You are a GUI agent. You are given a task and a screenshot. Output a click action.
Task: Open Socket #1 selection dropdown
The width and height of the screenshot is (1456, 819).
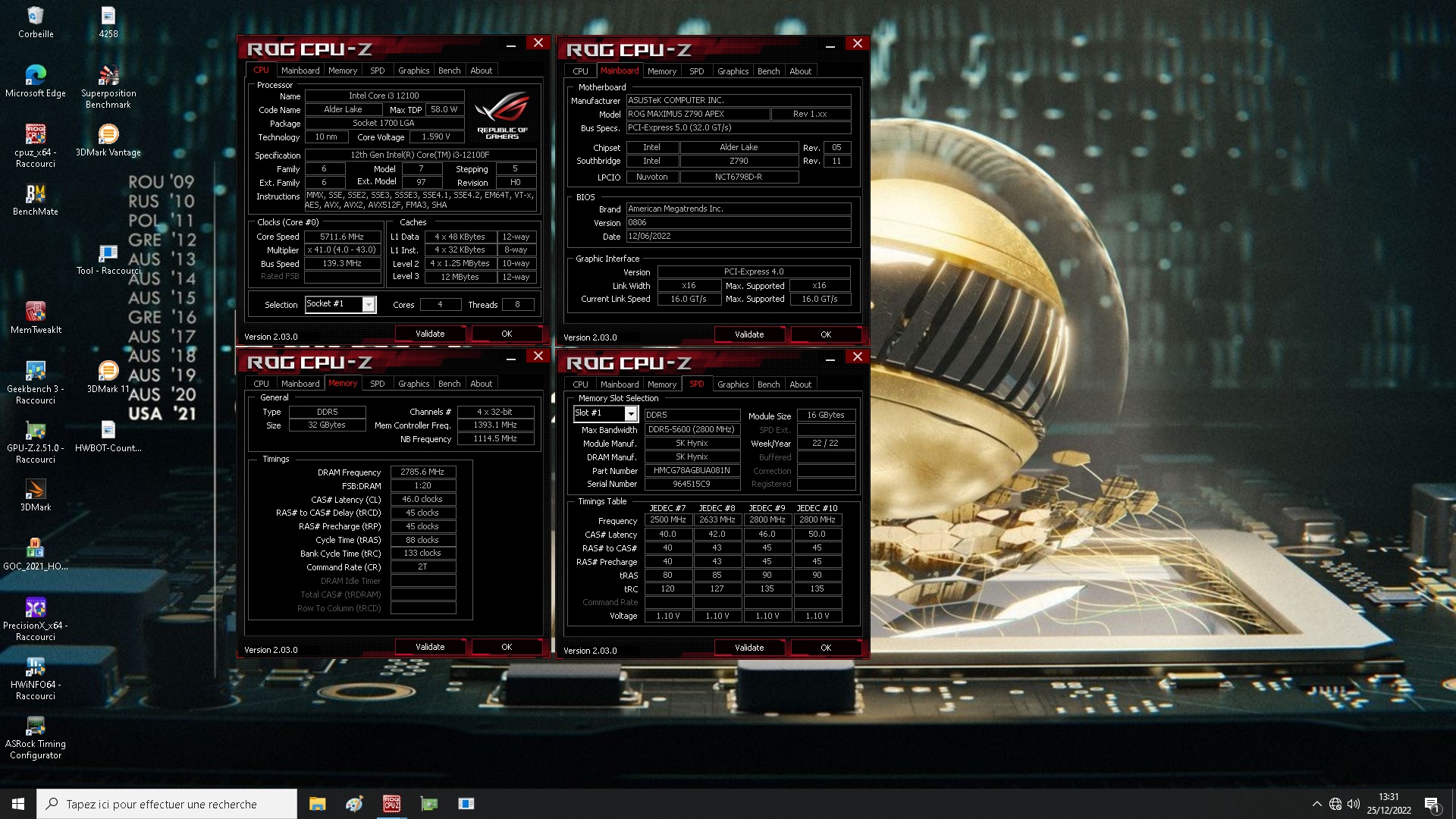pos(340,304)
